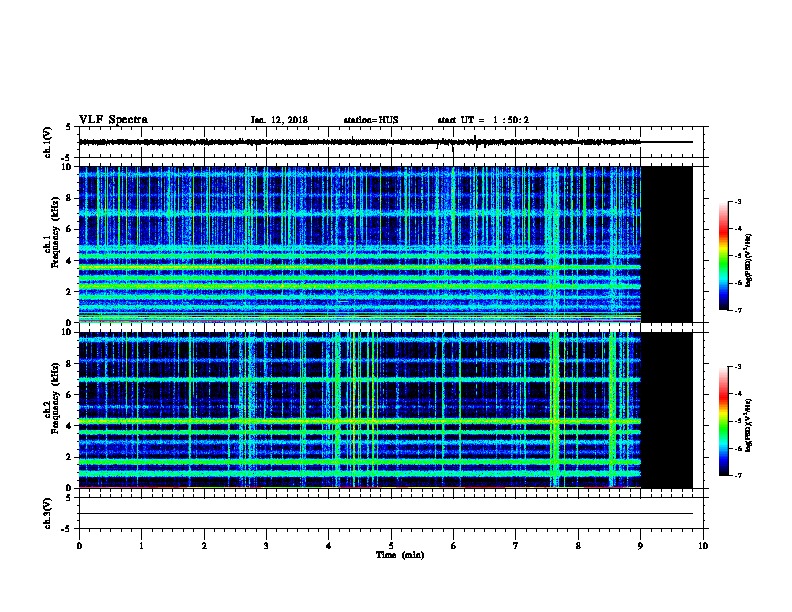Click the log(PSD) label beside ch.1 colorbar
The height and width of the screenshot is (612, 792).
(x=748, y=260)
